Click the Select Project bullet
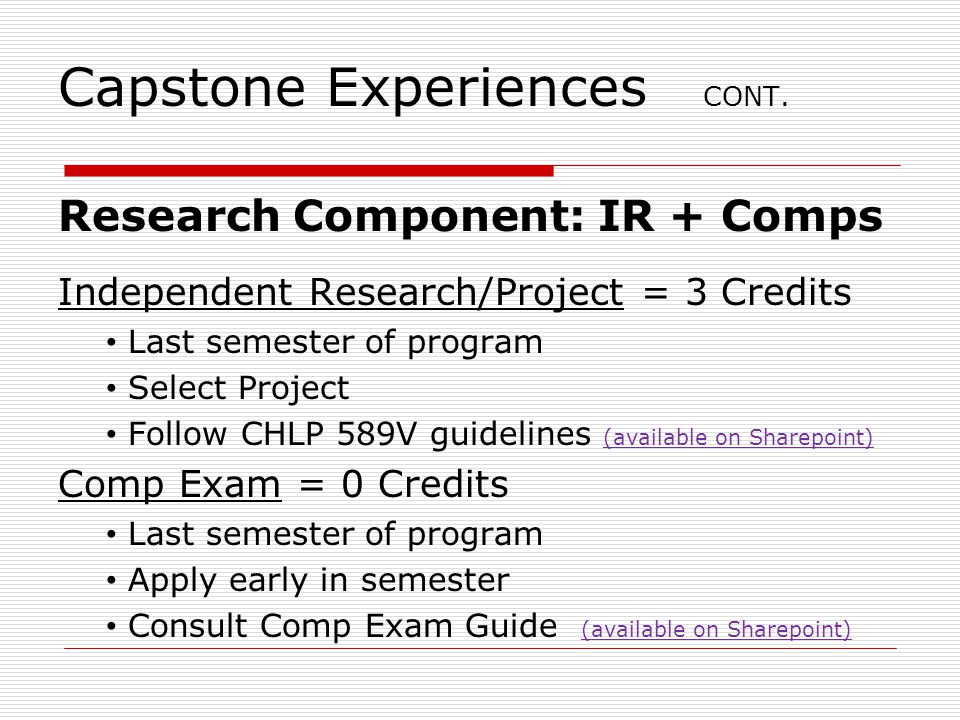Image resolution: width=960 pixels, height=720 pixels. click(x=239, y=388)
